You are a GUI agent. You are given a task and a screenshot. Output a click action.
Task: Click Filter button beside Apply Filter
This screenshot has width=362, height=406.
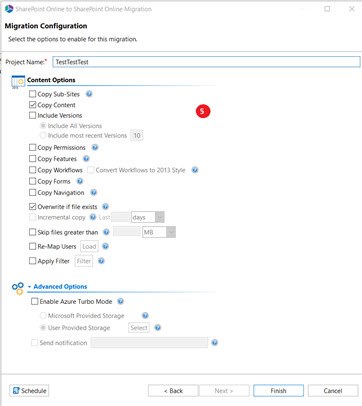click(84, 261)
